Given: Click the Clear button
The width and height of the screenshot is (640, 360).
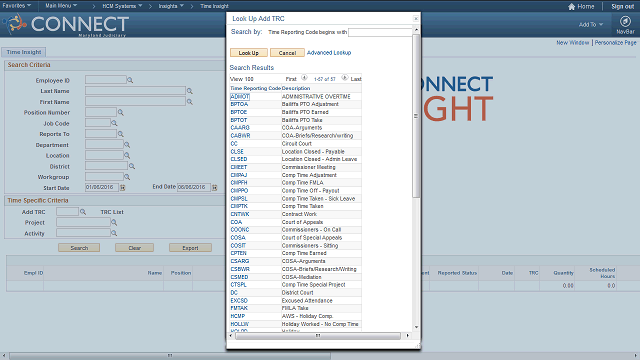Looking at the screenshot, I should click(134, 248).
